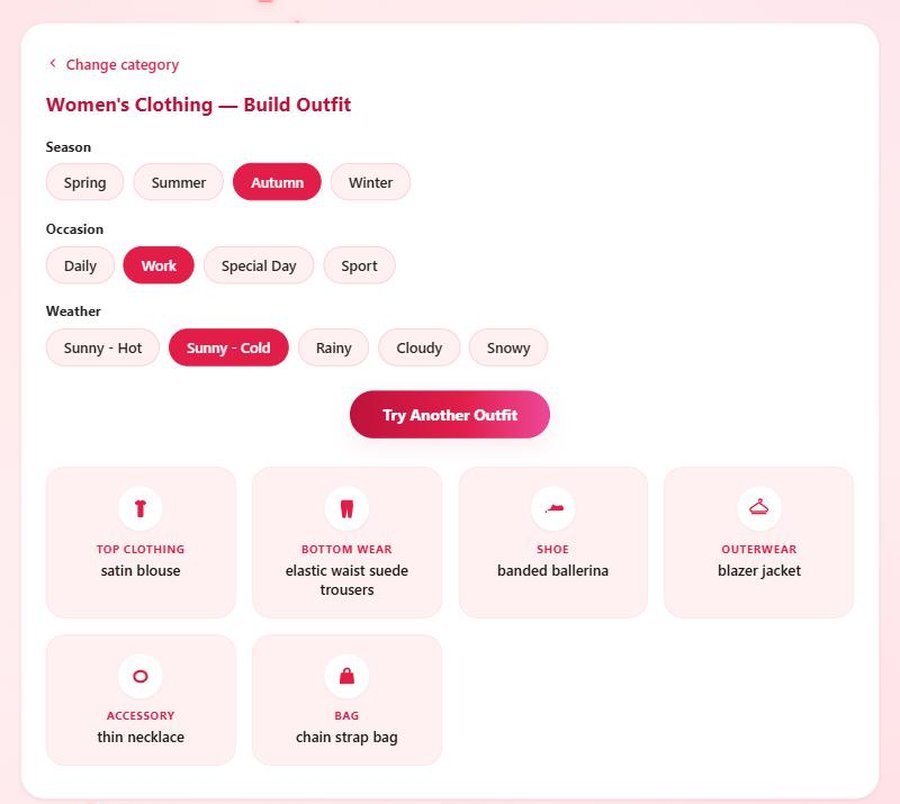Screen dimensions: 900x804
Task: Toggle the Work occasion chip
Action: point(158,266)
